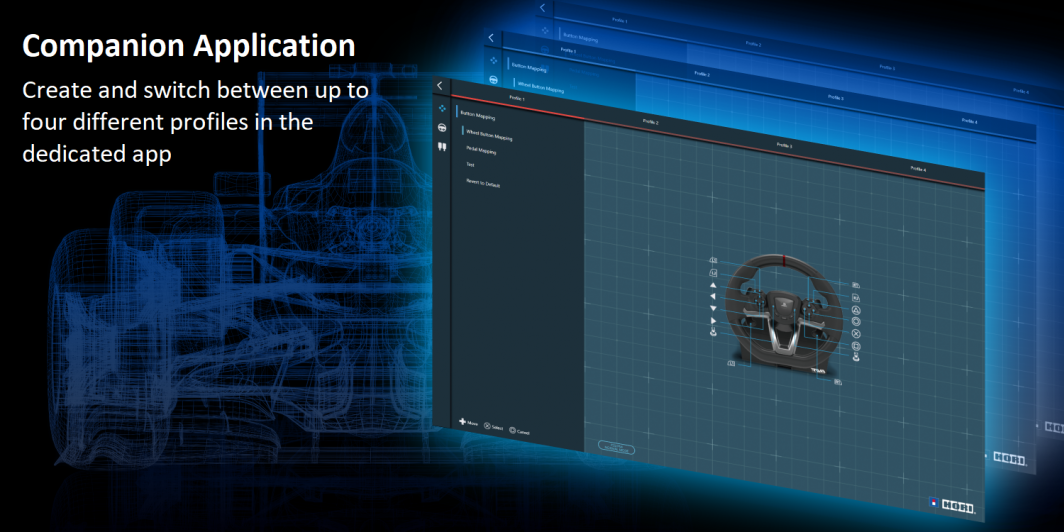
Task: Click the Triangle button mapping icon
Action: tap(856, 310)
